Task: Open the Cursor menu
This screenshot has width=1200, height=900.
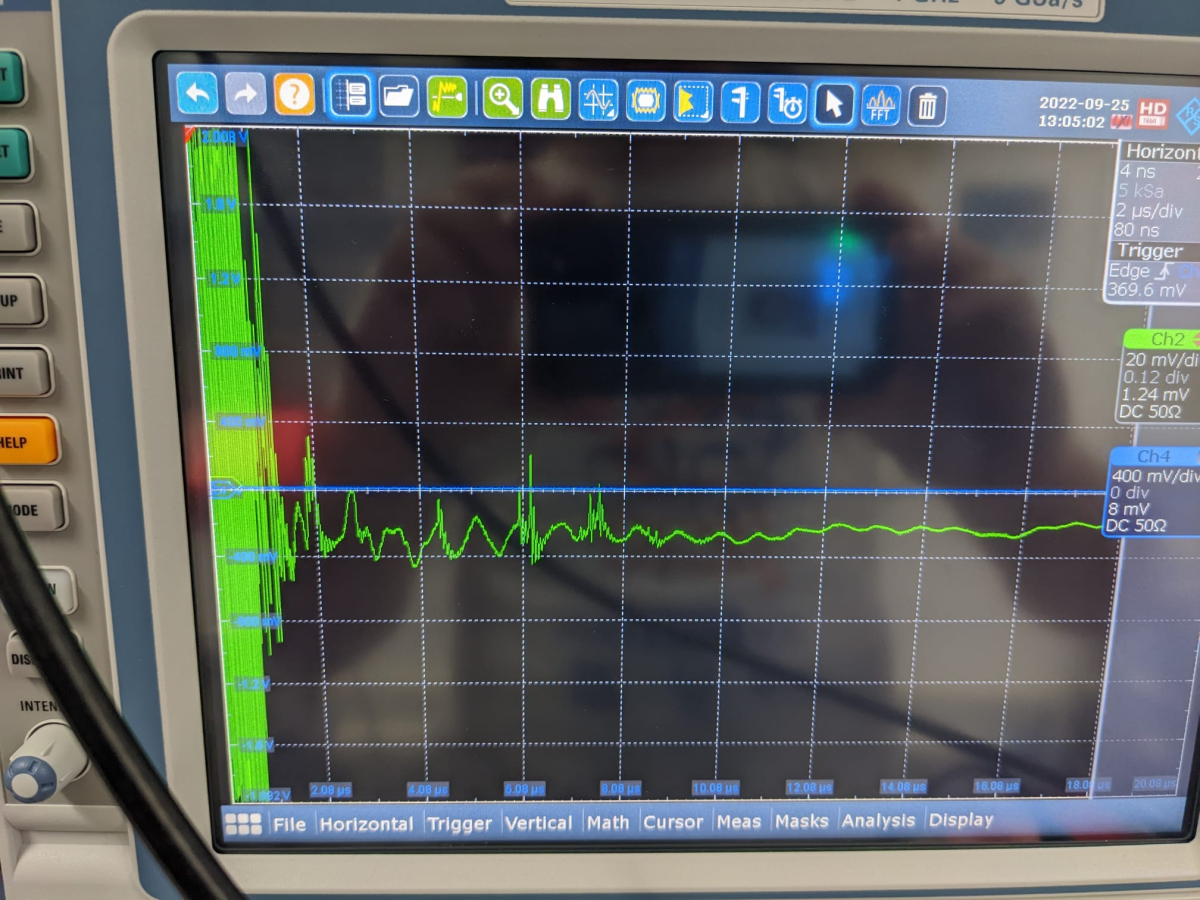Action: coord(673,822)
